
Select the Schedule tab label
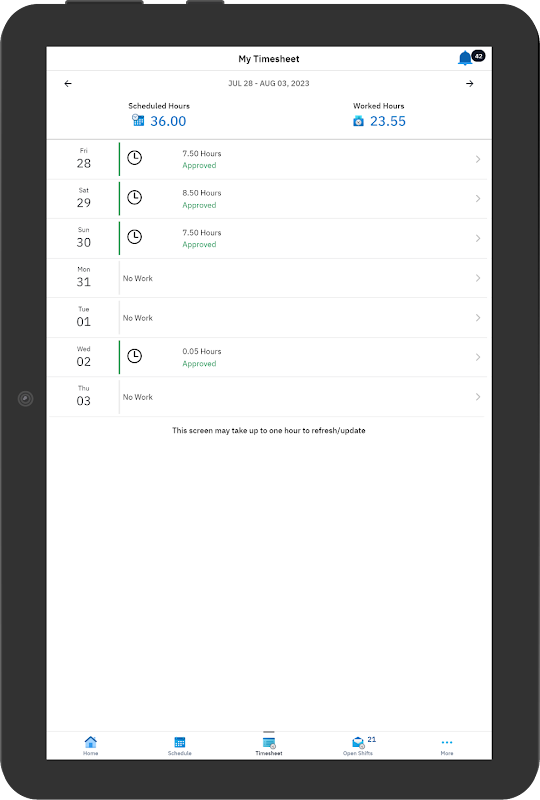[180, 753]
